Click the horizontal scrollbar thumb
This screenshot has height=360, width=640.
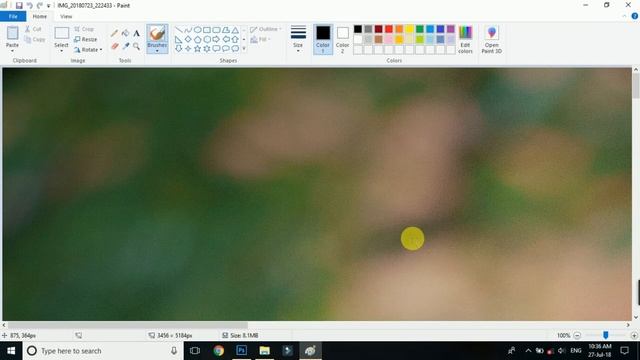pyautogui.click(x=127, y=325)
